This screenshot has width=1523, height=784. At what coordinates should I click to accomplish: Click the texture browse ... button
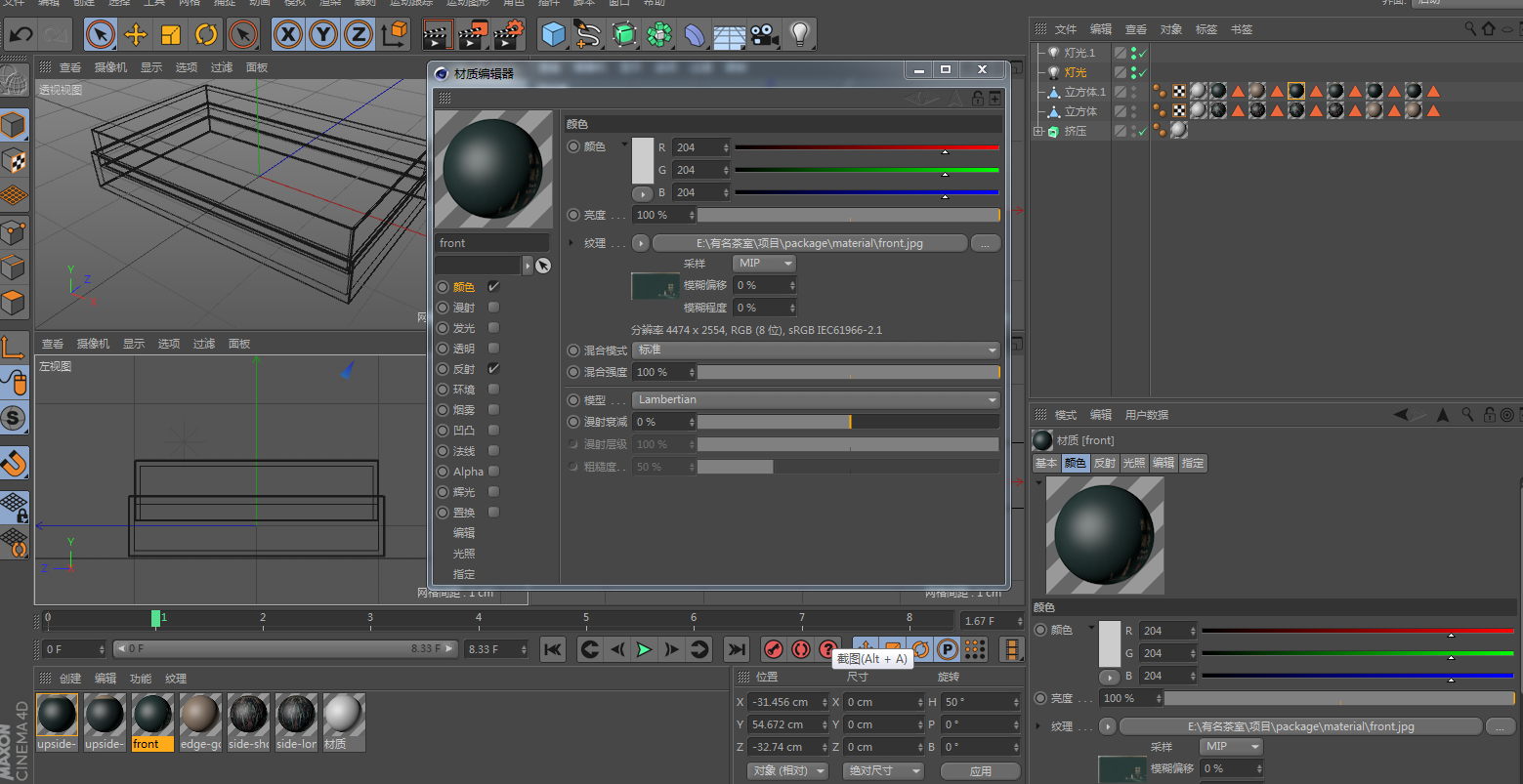[x=985, y=242]
